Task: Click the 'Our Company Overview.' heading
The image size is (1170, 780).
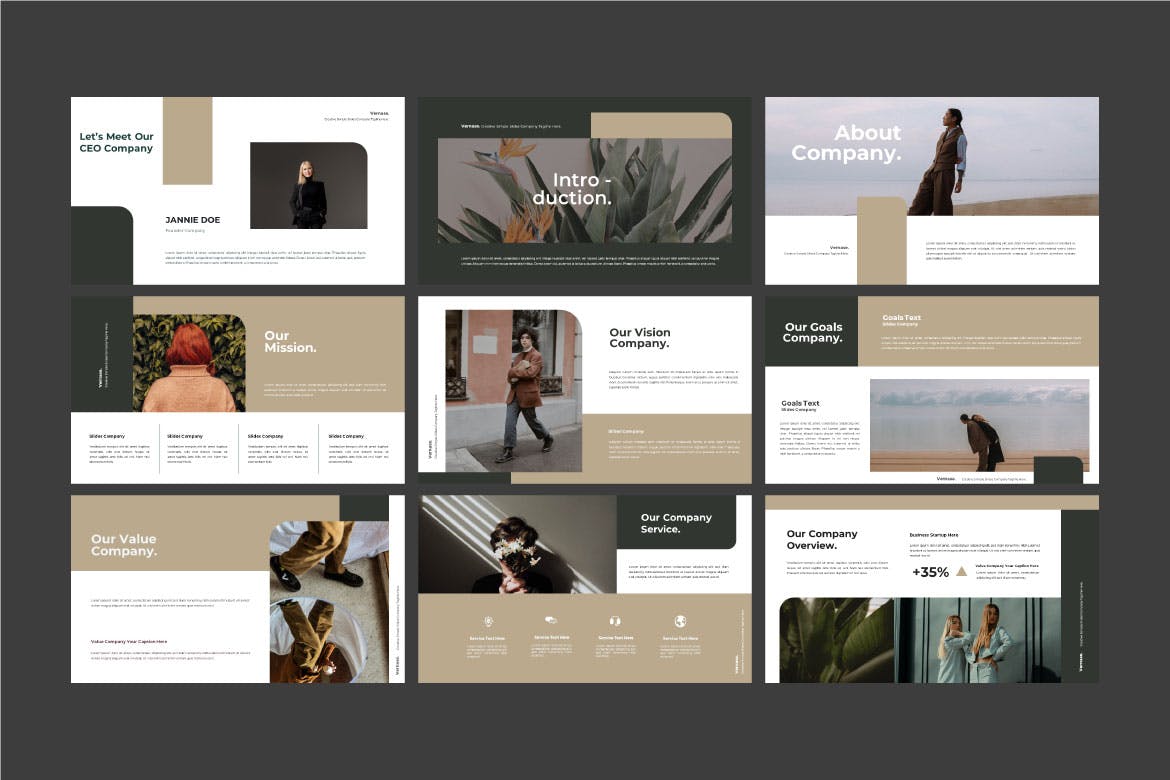Action: 822,540
